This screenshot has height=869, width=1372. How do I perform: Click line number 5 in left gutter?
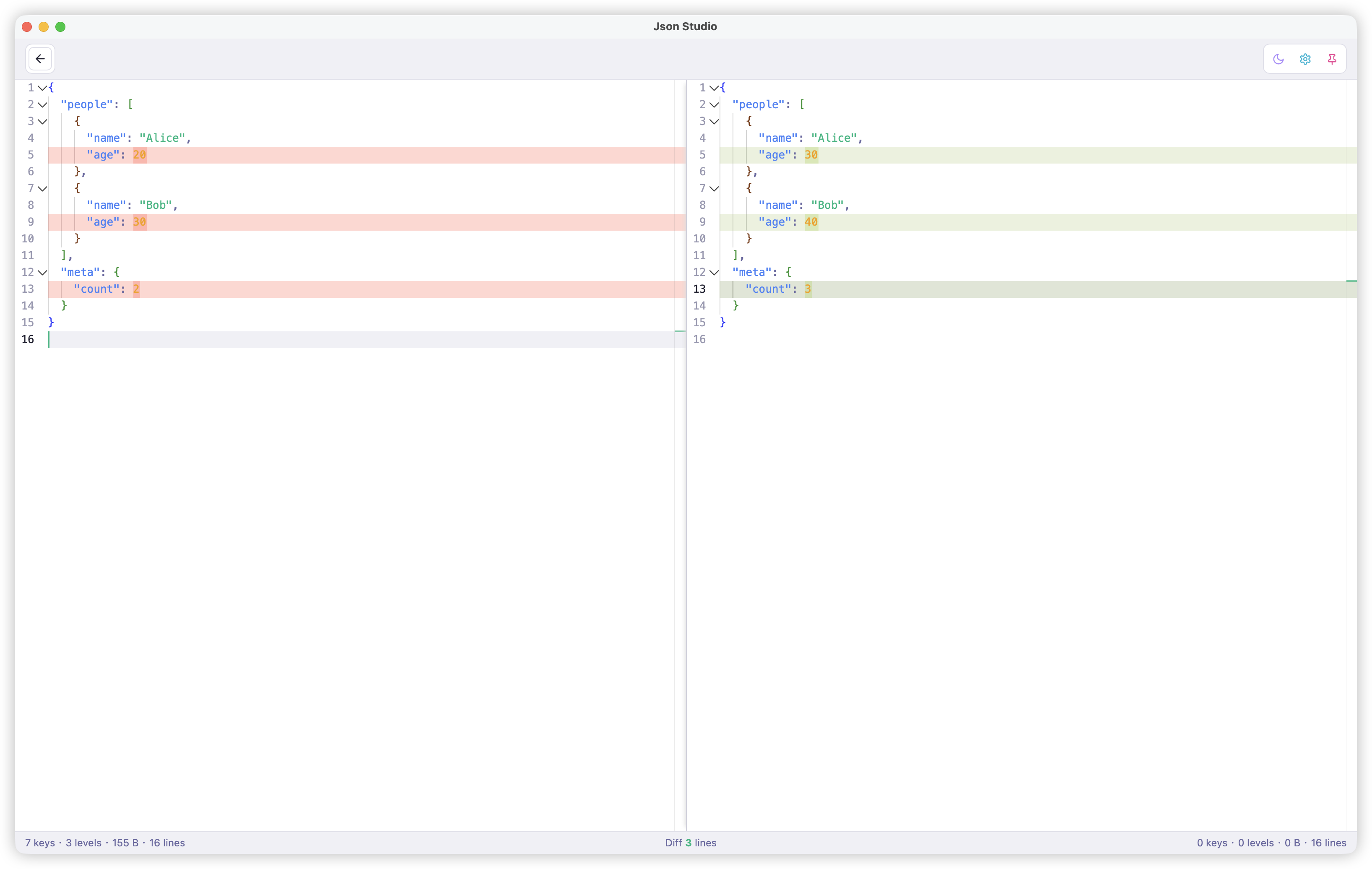31,155
